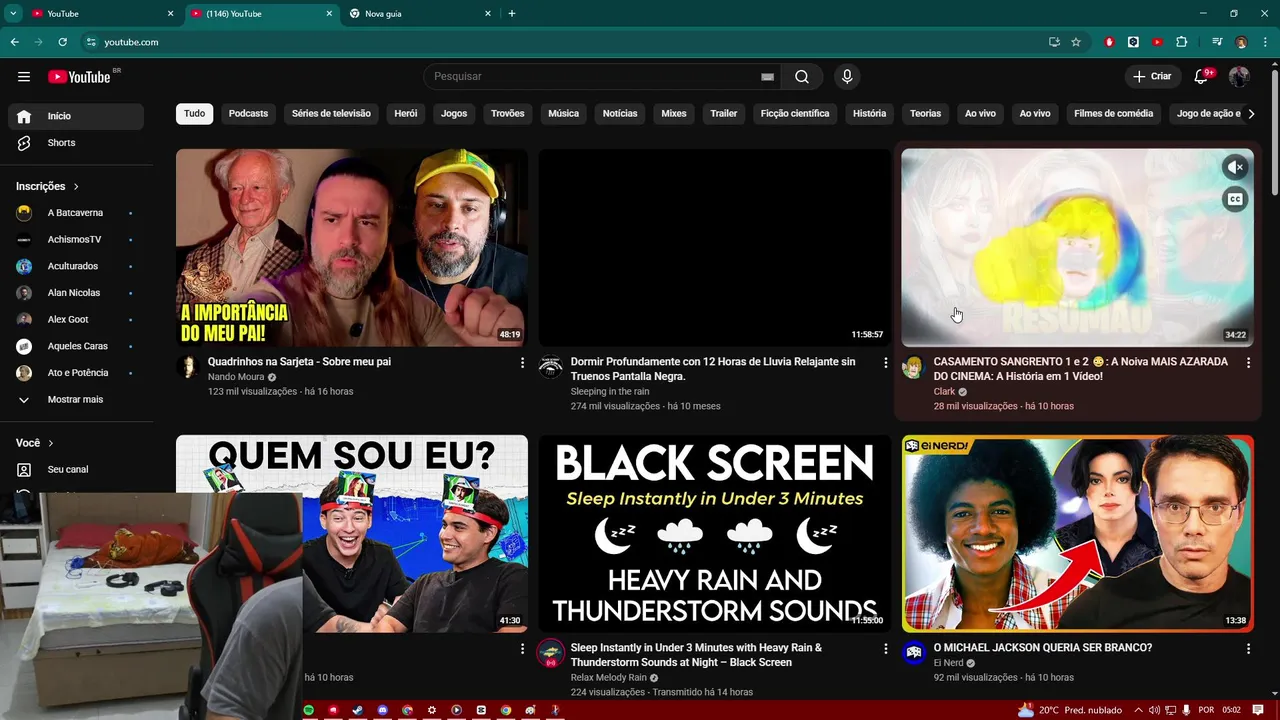Viewport: 1280px width, 720px height.
Task: Open a new browser tab with plus
Action: (x=512, y=14)
